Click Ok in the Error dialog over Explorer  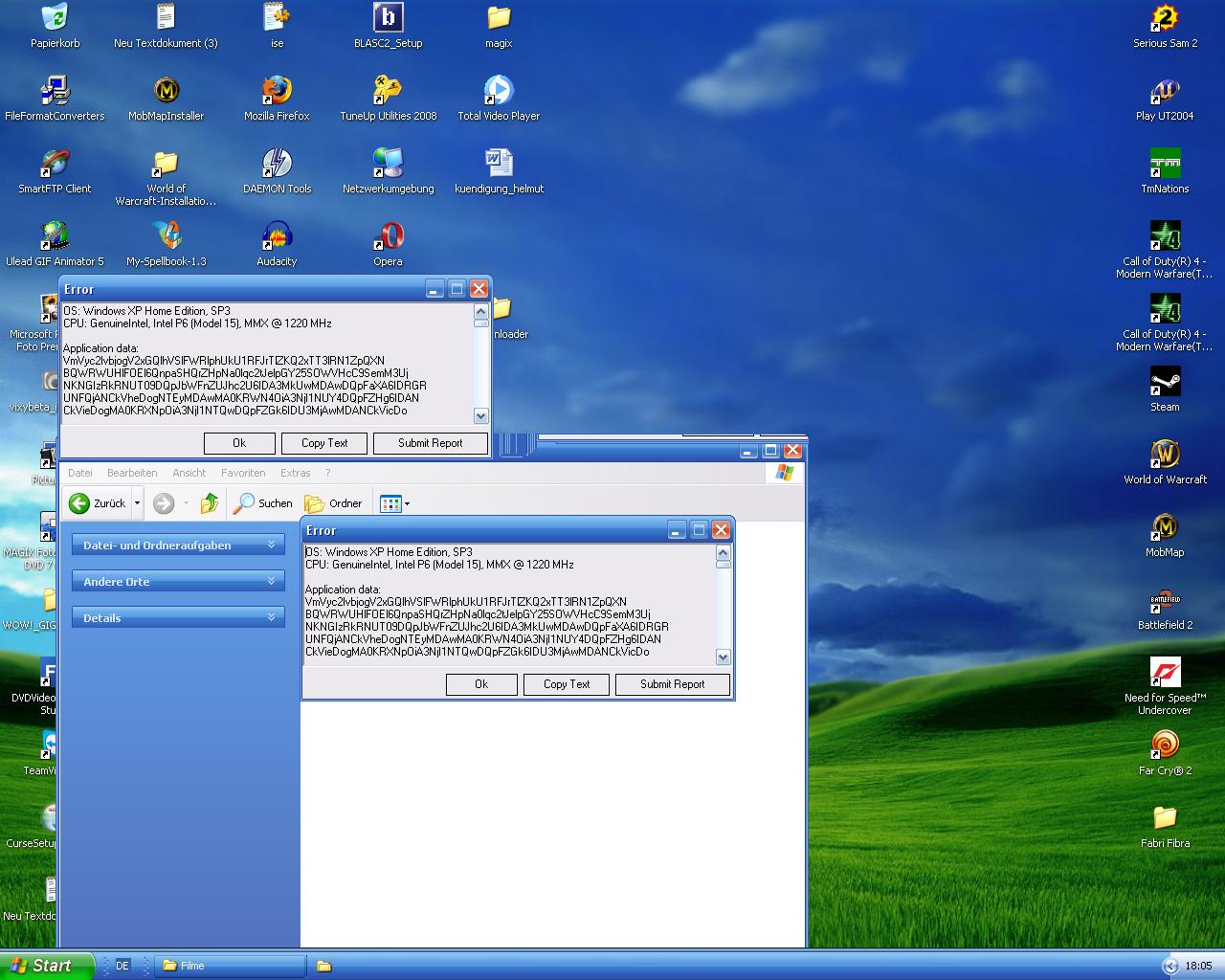click(481, 684)
